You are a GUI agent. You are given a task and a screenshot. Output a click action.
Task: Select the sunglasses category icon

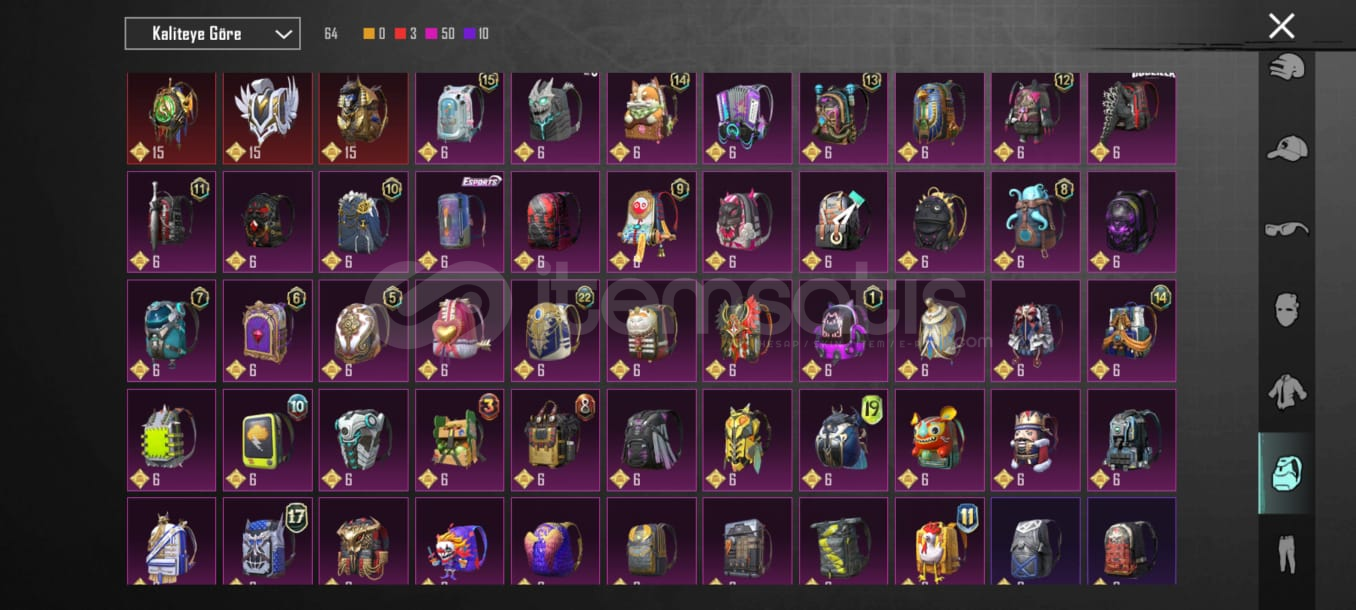pos(1287,230)
